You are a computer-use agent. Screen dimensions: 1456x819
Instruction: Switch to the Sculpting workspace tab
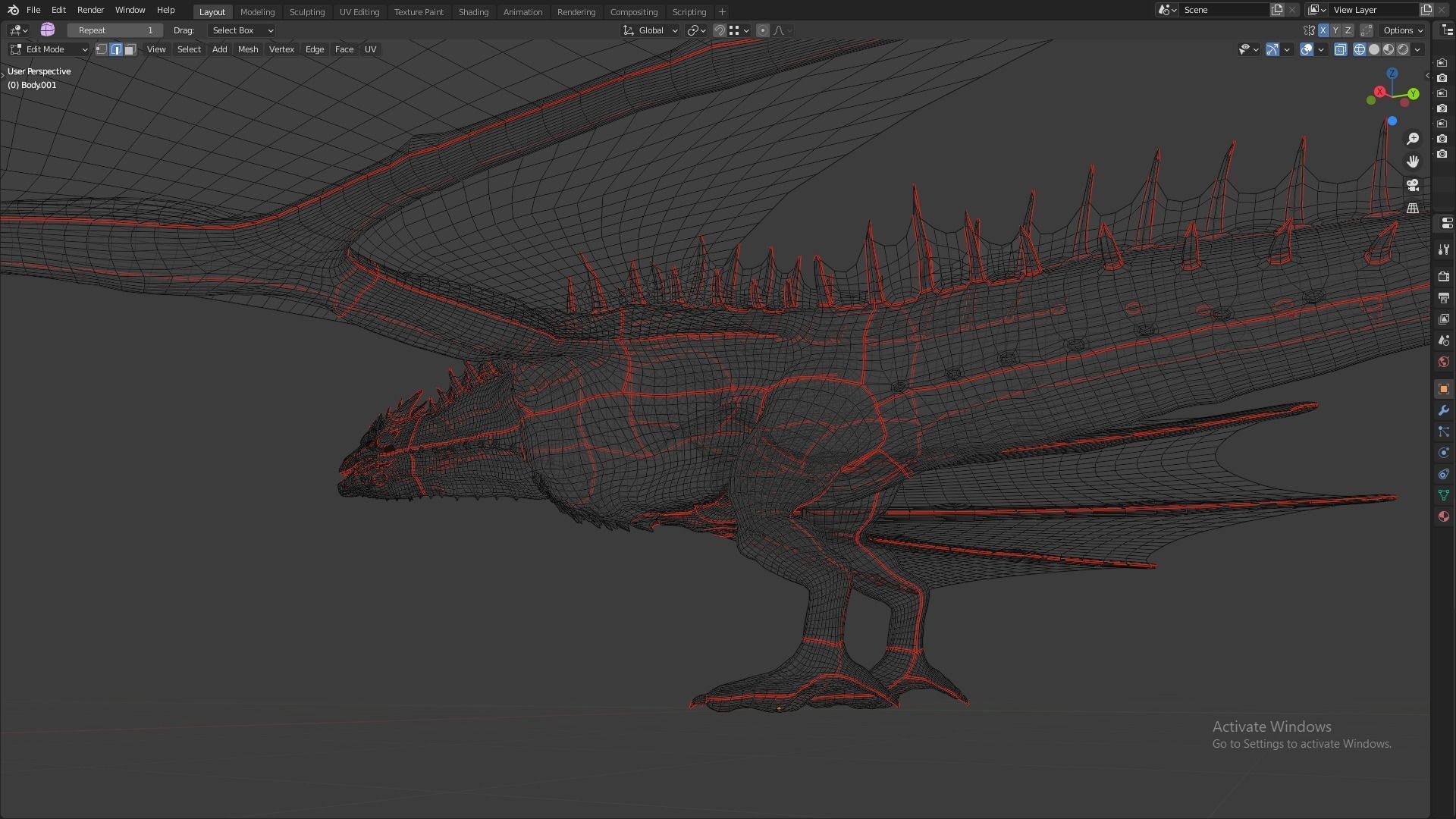coord(307,12)
